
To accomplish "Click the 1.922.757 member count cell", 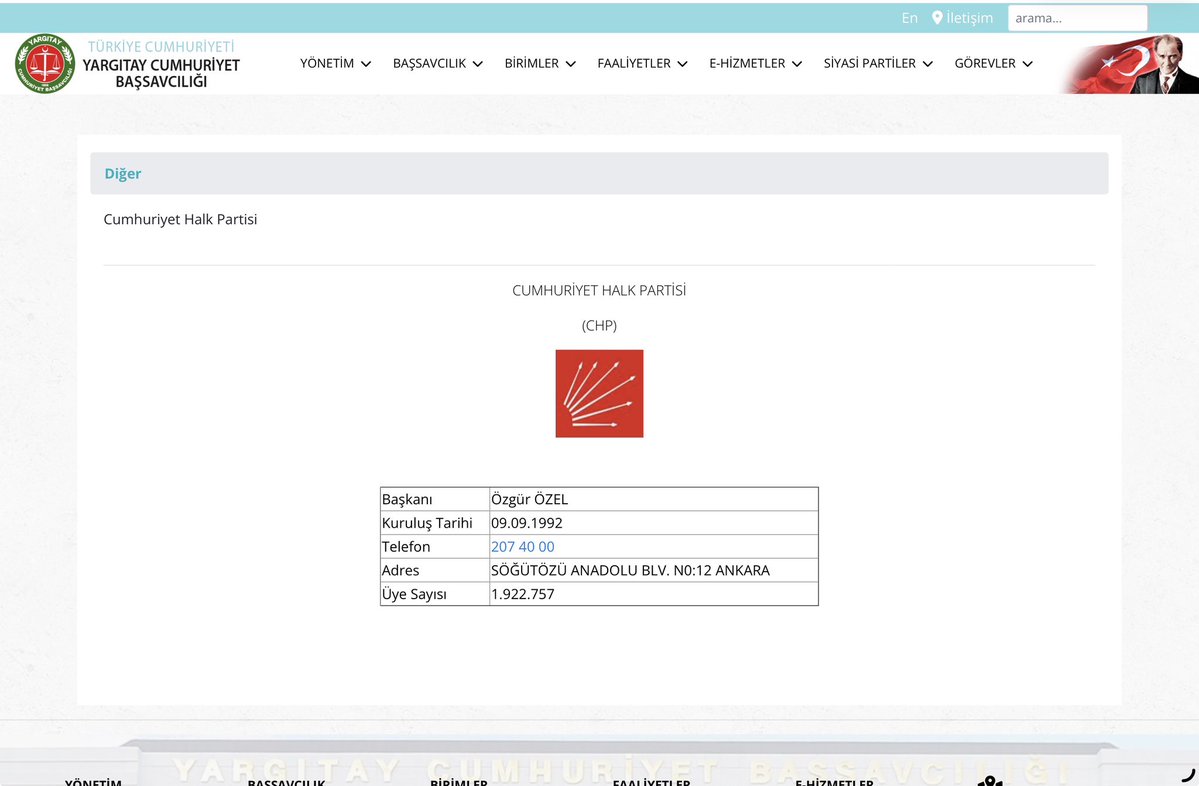I will pos(654,594).
